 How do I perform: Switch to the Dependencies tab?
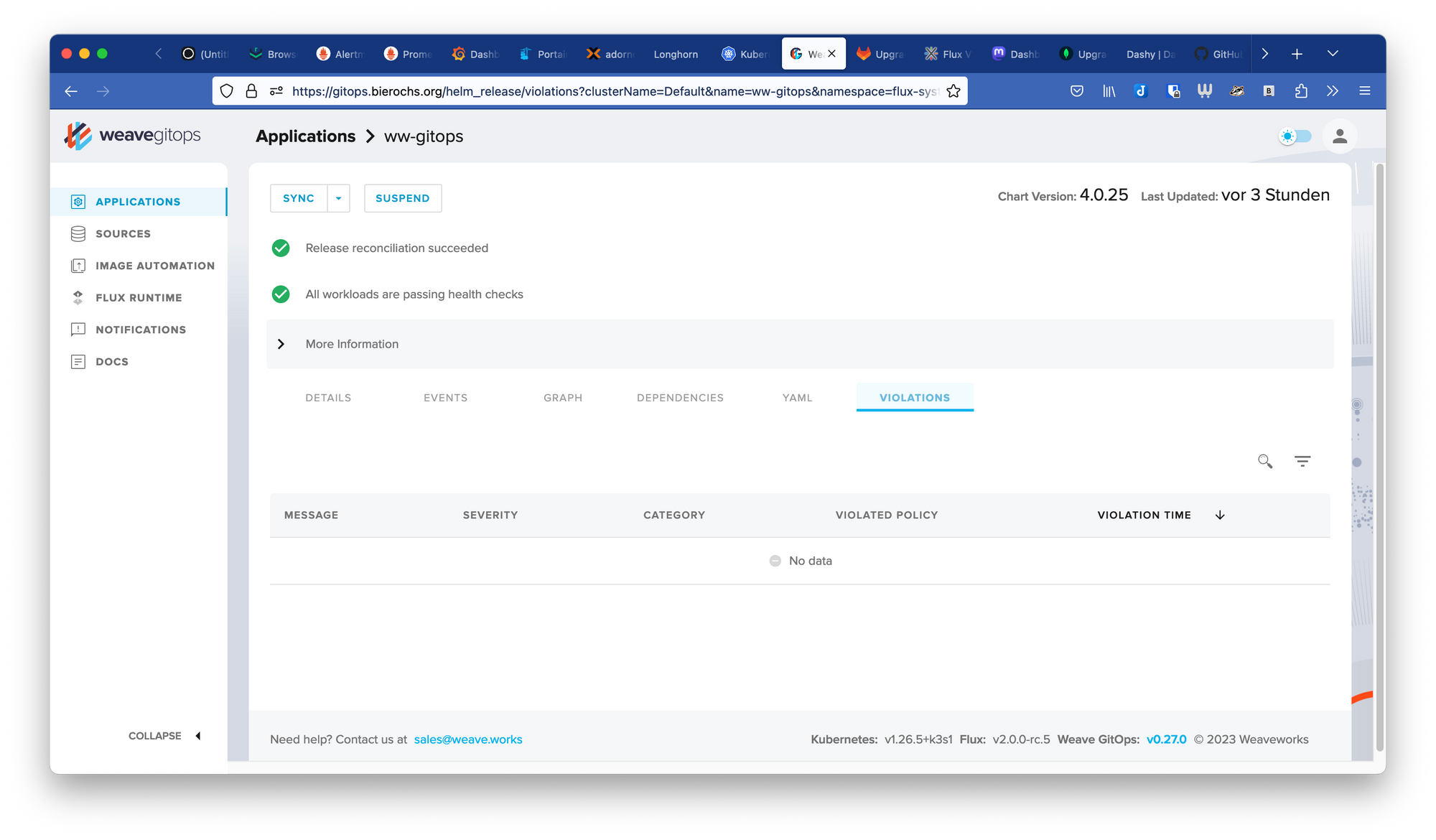(x=680, y=398)
